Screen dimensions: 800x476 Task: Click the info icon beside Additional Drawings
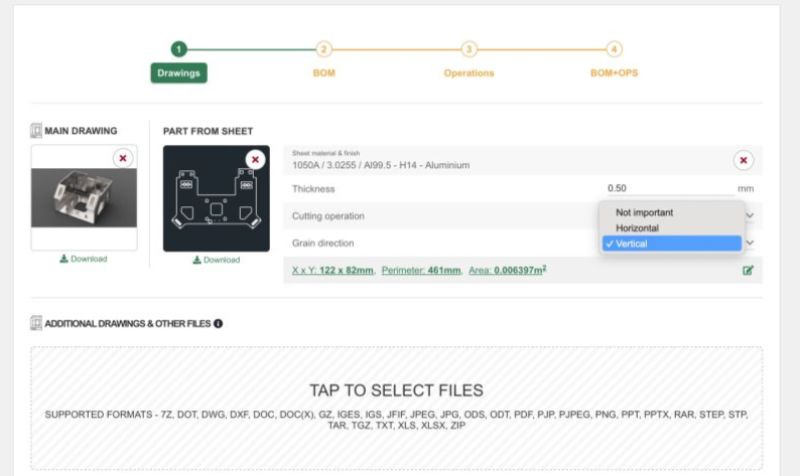tap(218, 323)
